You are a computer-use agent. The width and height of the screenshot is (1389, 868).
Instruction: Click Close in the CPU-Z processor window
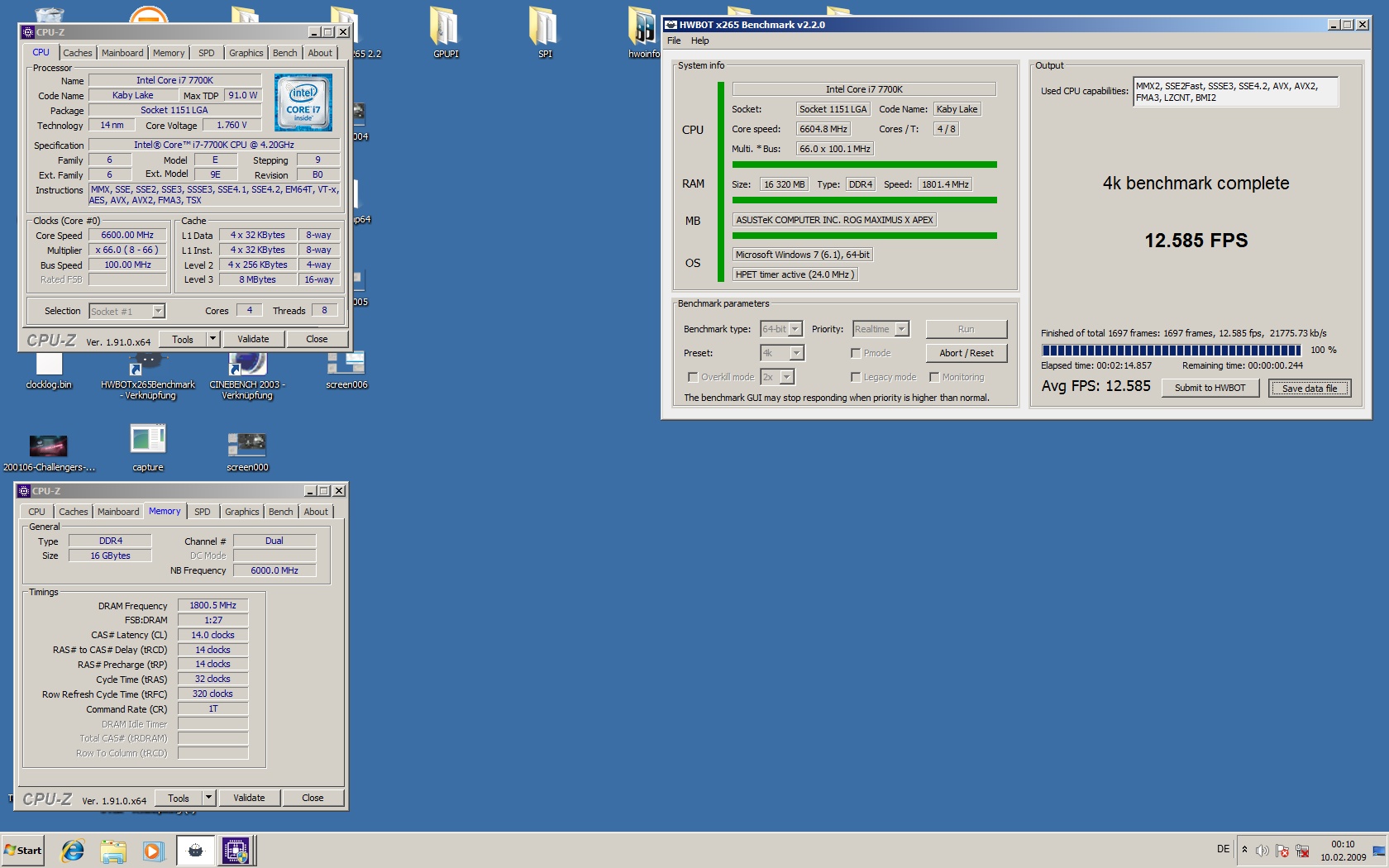pos(317,339)
